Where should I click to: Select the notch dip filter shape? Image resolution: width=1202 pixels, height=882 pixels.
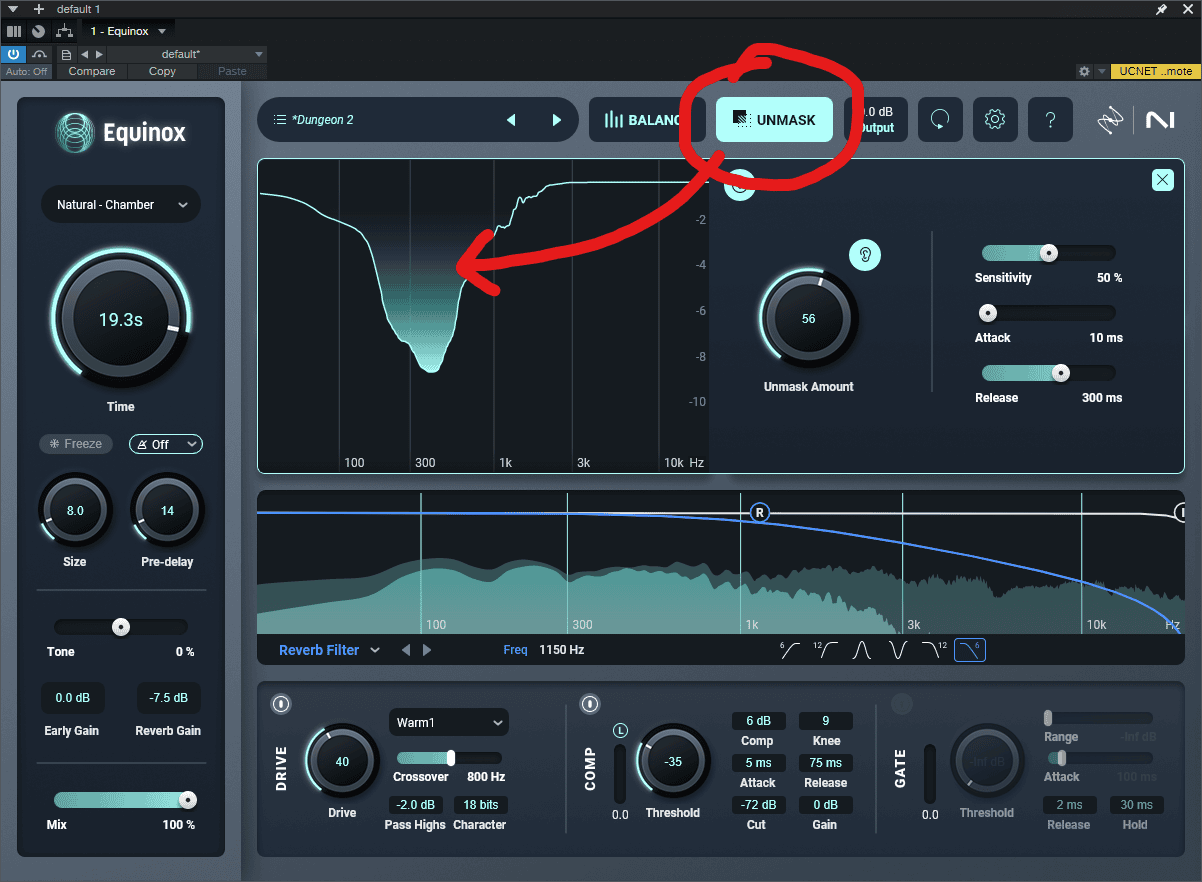click(x=897, y=650)
